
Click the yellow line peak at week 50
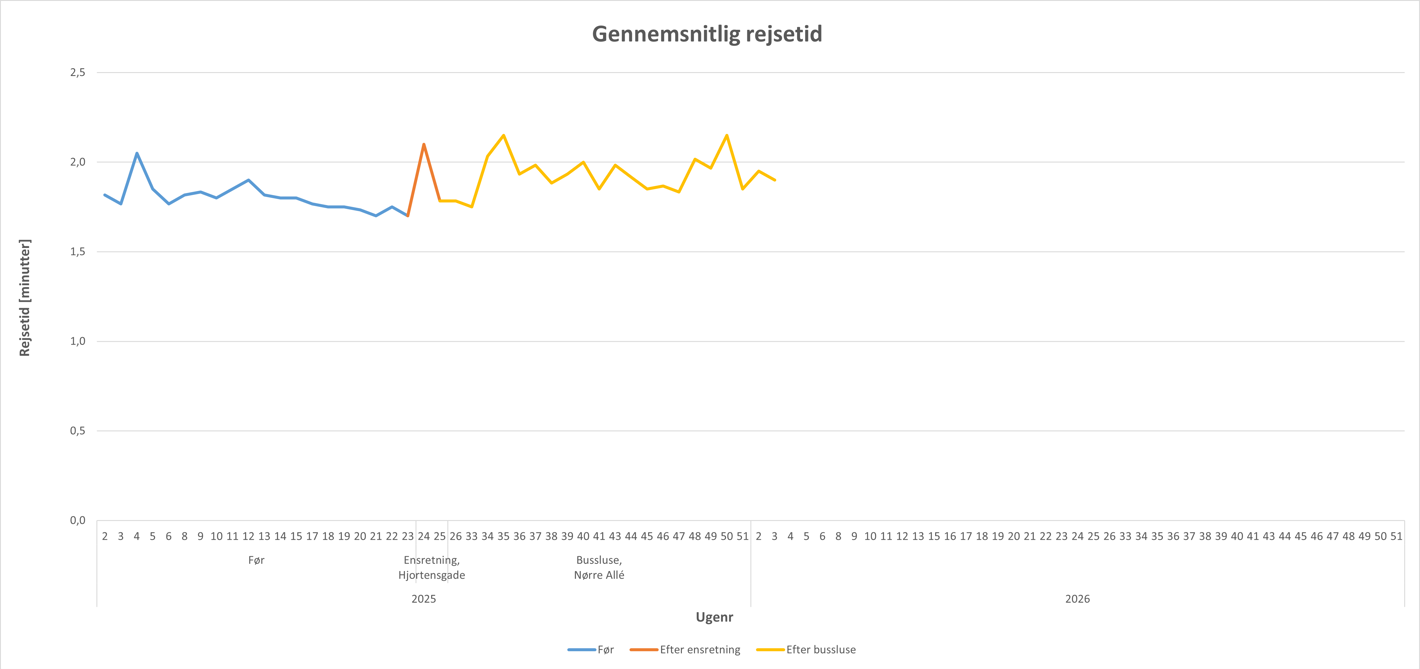tap(727, 135)
